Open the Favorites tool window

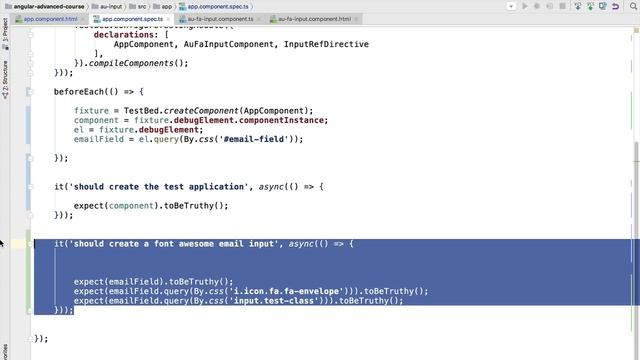(5, 352)
